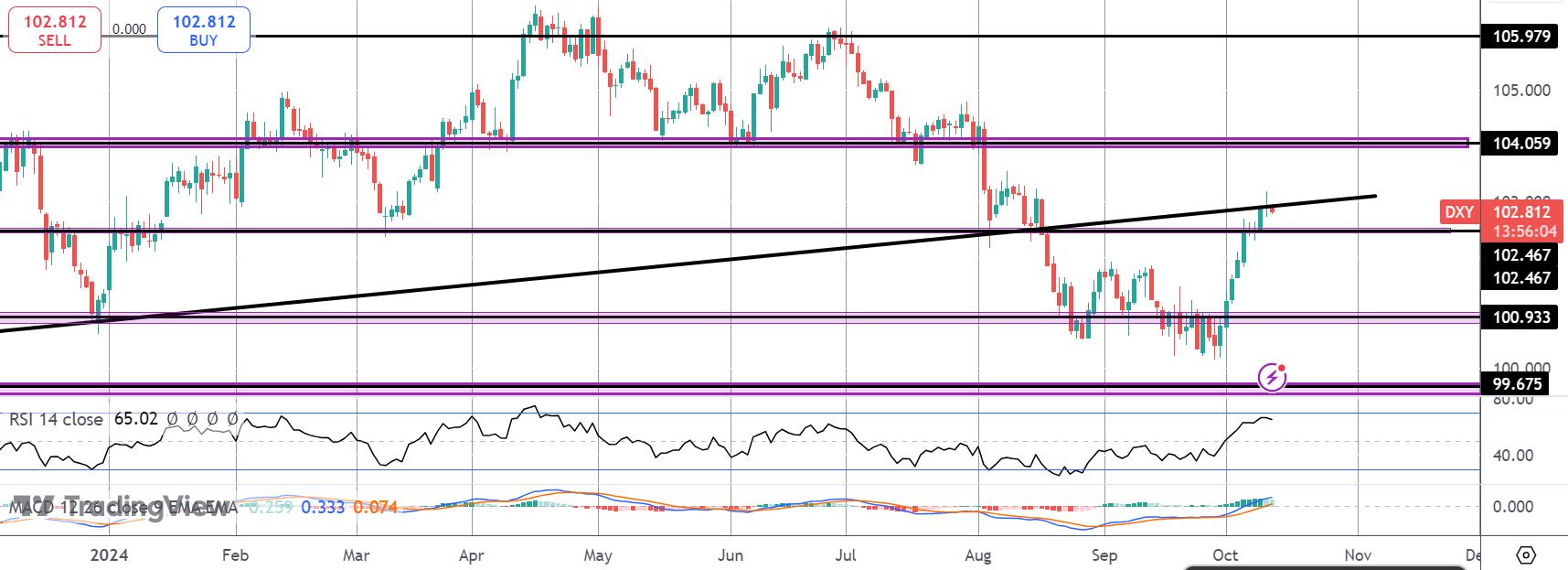This screenshot has width=1568, height=570.
Task: Click the MACD histogram value 0.259
Action: click(270, 506)
